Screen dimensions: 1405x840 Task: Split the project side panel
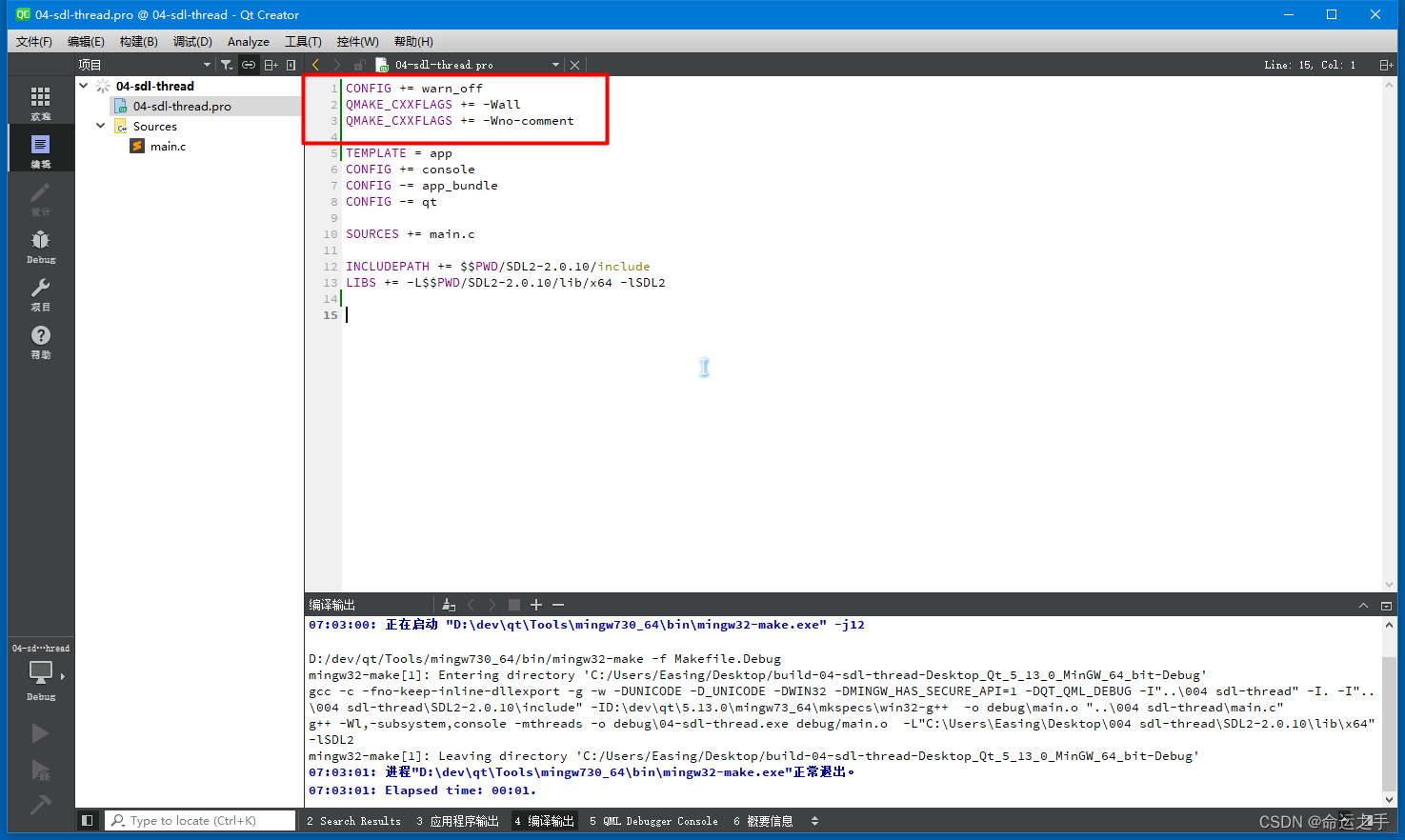point(271,65)
